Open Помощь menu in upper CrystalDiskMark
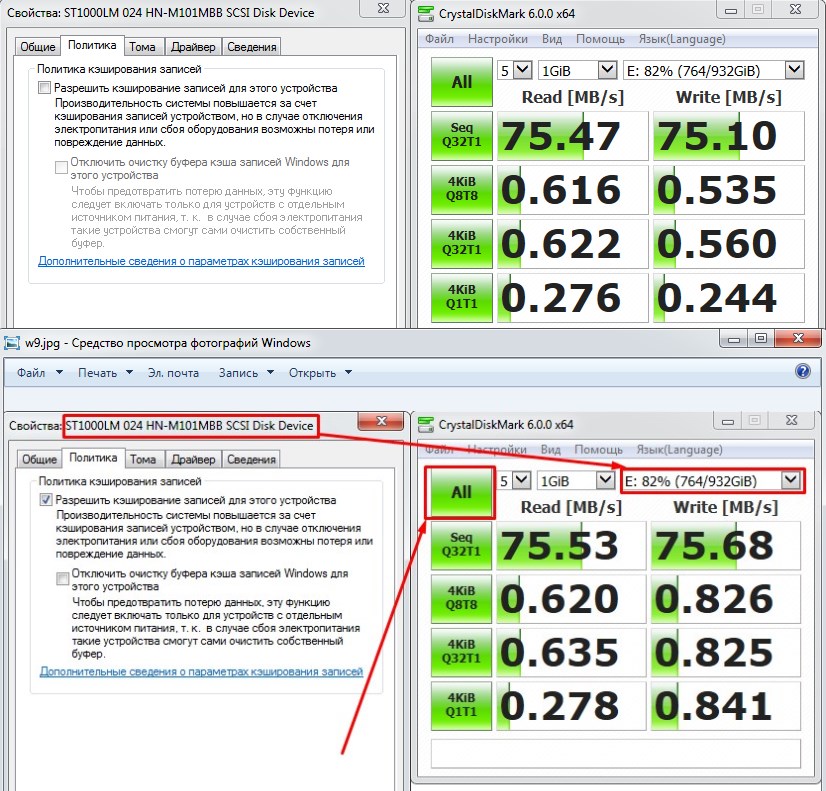This screenshot has height=791, width=826. pyautogui.click(x=600, y=39)
